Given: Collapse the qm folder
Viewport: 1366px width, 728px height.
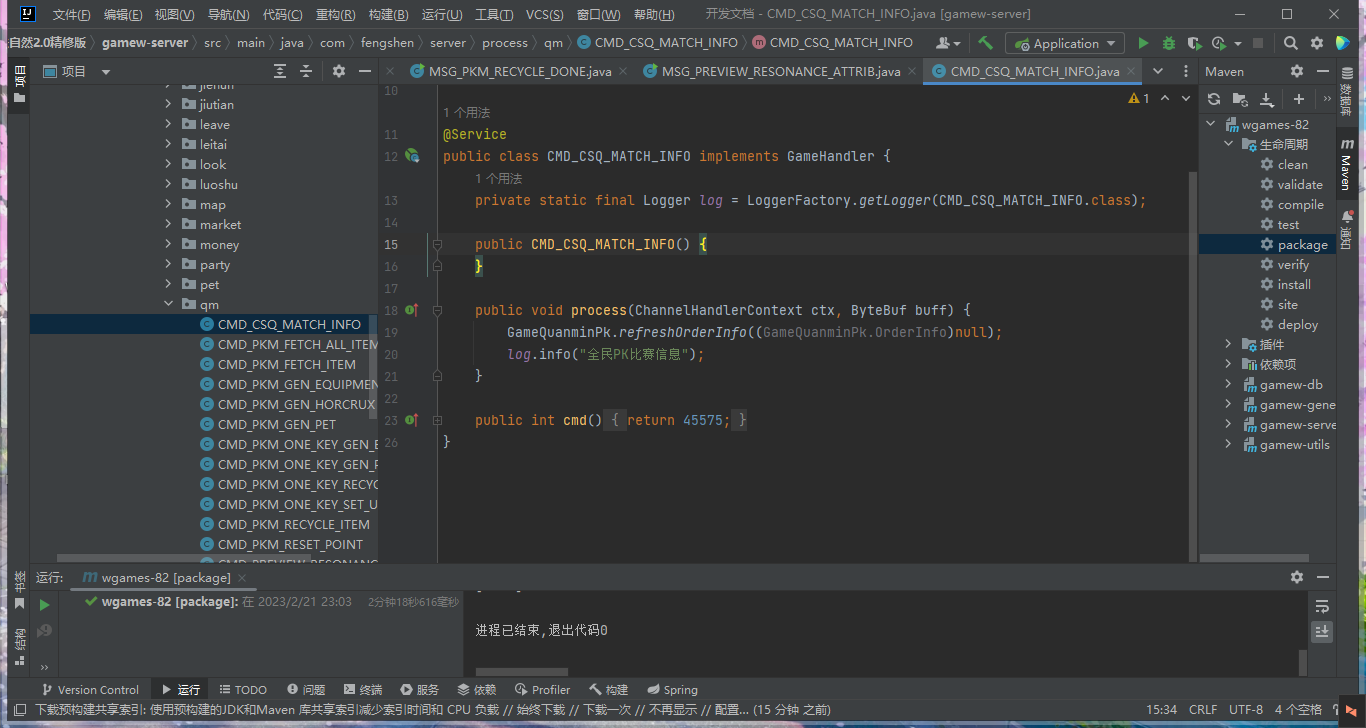Looking at the screenshot, I should 168,304.
